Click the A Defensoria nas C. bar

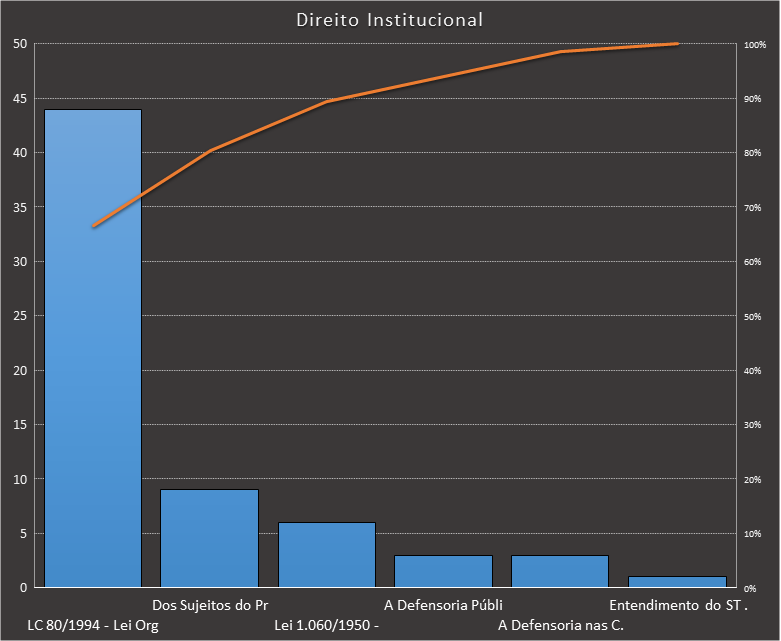560,571
